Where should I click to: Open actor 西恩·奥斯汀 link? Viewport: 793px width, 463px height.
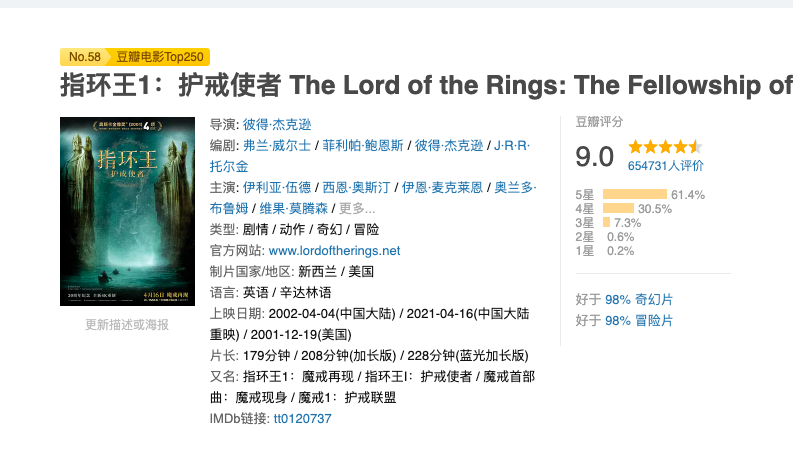coord(355,188)
